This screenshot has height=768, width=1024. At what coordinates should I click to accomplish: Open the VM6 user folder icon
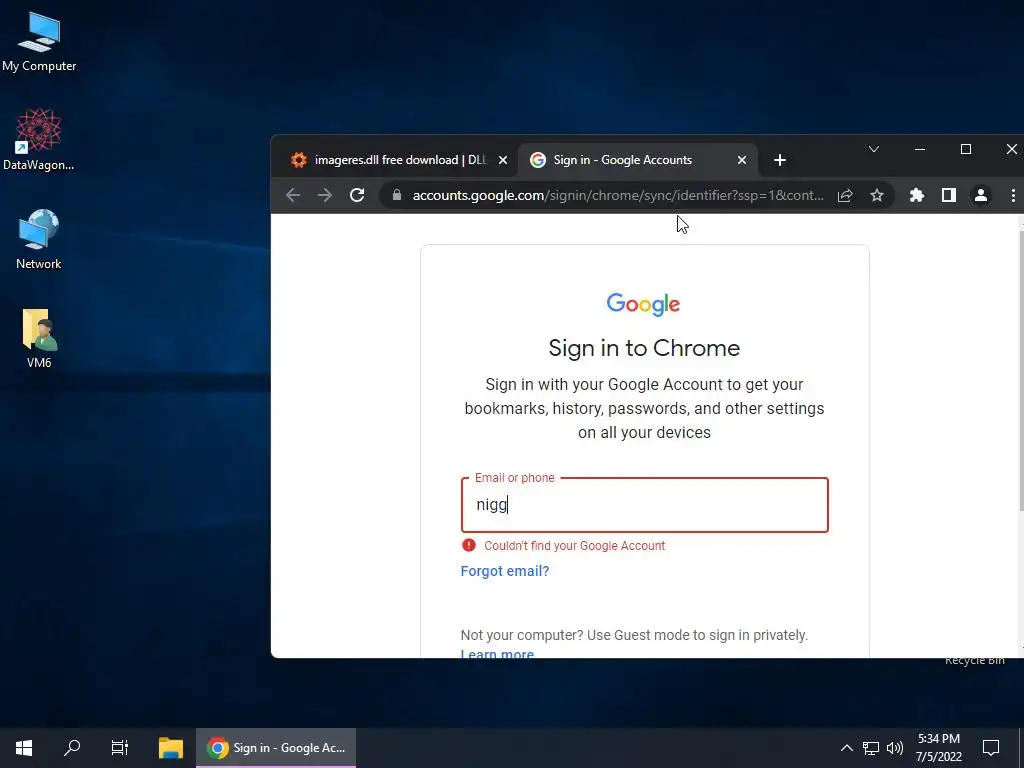(x=39, y=338)
